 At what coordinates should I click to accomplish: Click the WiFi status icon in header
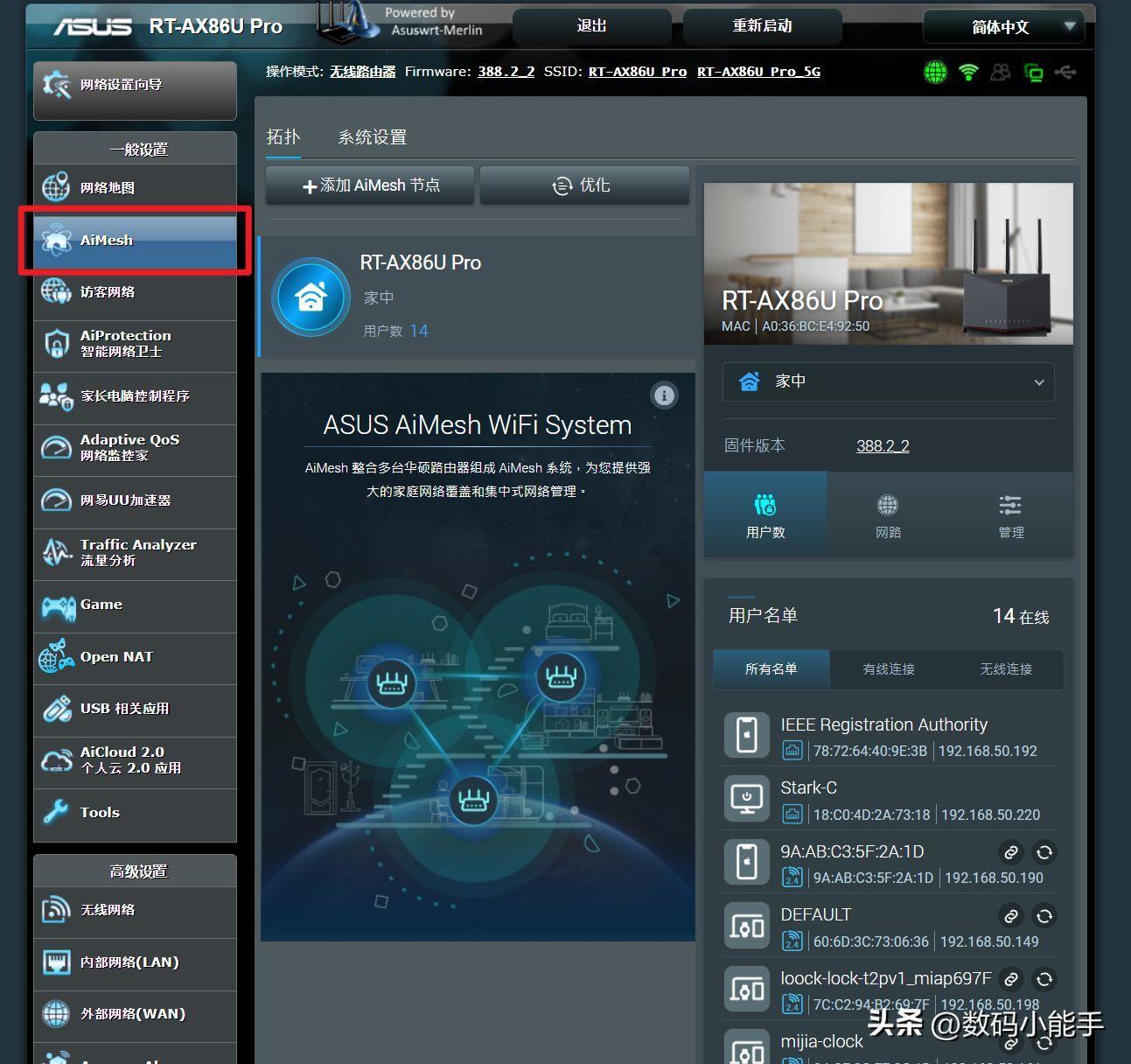[x=968, y=73]
